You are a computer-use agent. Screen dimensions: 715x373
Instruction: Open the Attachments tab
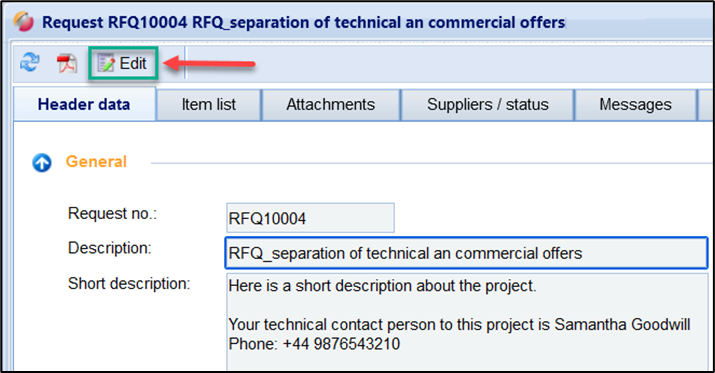[x=331, y=105]
